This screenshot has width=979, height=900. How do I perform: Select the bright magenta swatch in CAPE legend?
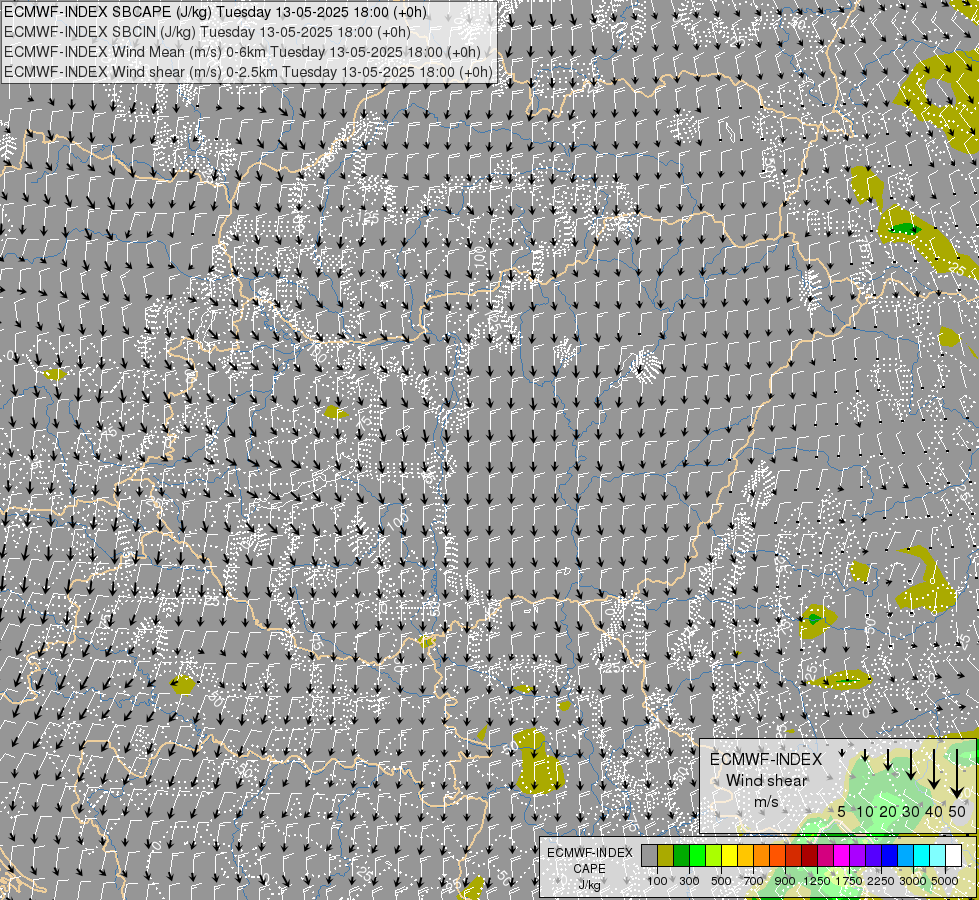(x=842, y=856)
